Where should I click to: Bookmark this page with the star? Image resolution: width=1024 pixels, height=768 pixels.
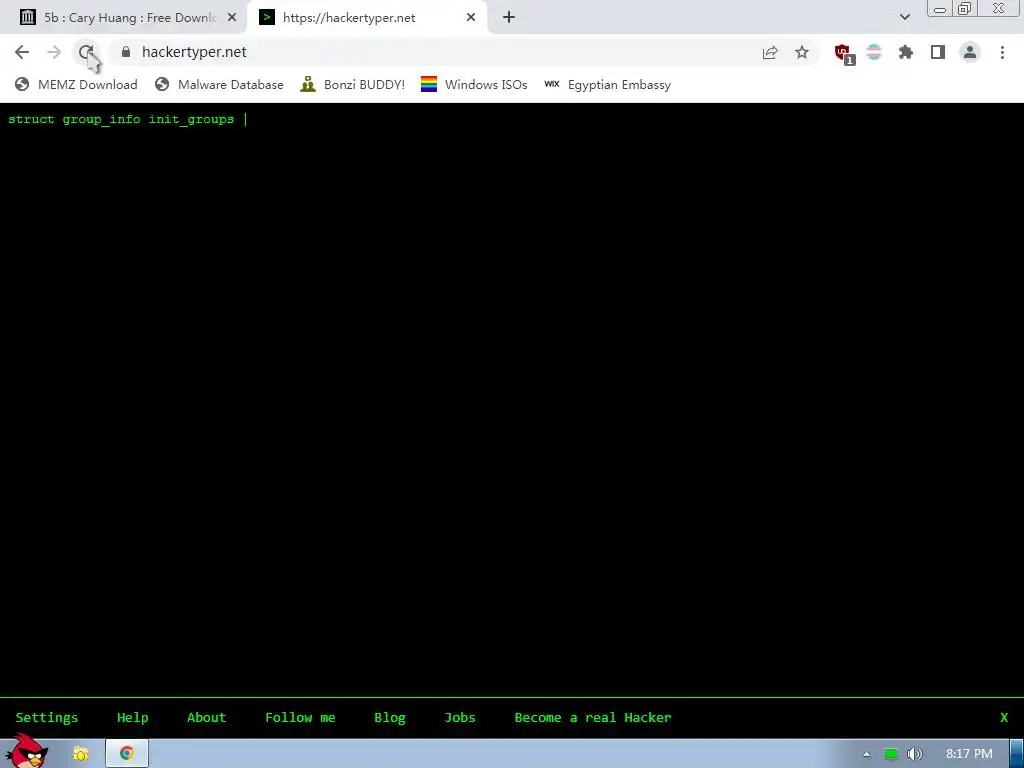click(802, 52)
